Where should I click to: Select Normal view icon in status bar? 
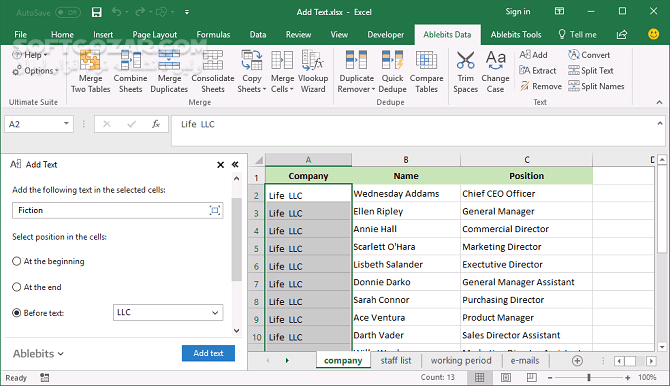(479, 377)
